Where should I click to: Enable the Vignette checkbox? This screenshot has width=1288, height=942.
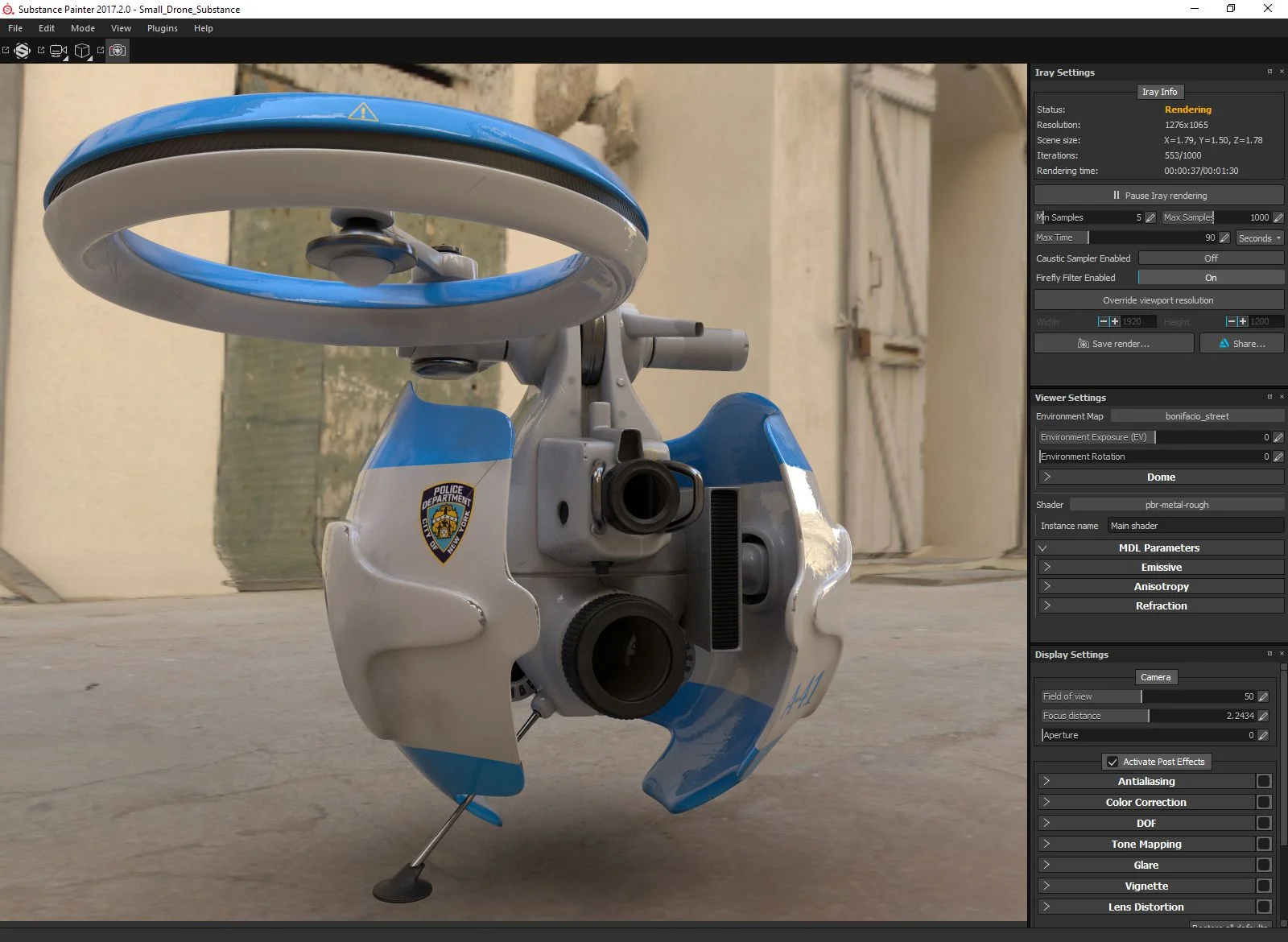pyautogui.click(x=1264, y=886)
